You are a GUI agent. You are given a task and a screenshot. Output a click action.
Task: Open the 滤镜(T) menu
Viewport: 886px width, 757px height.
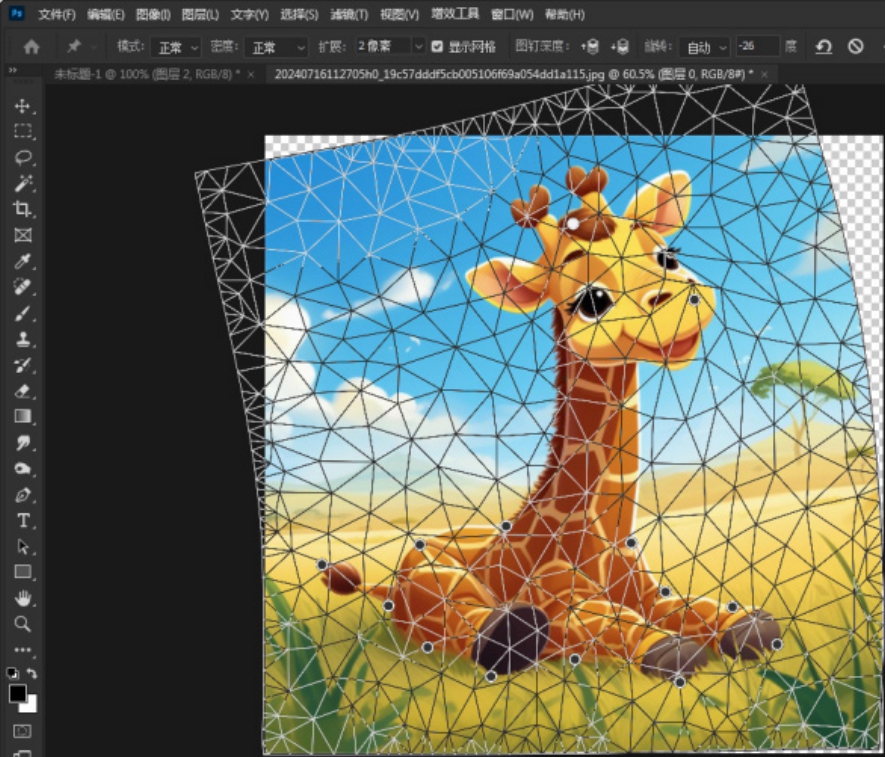point(348,15)
